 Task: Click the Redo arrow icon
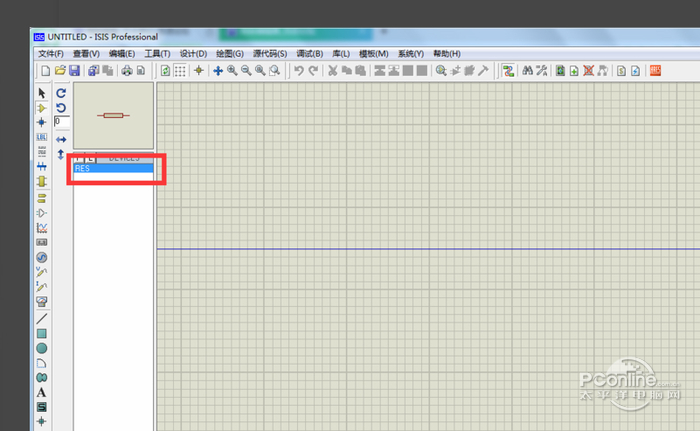[313, 71]
